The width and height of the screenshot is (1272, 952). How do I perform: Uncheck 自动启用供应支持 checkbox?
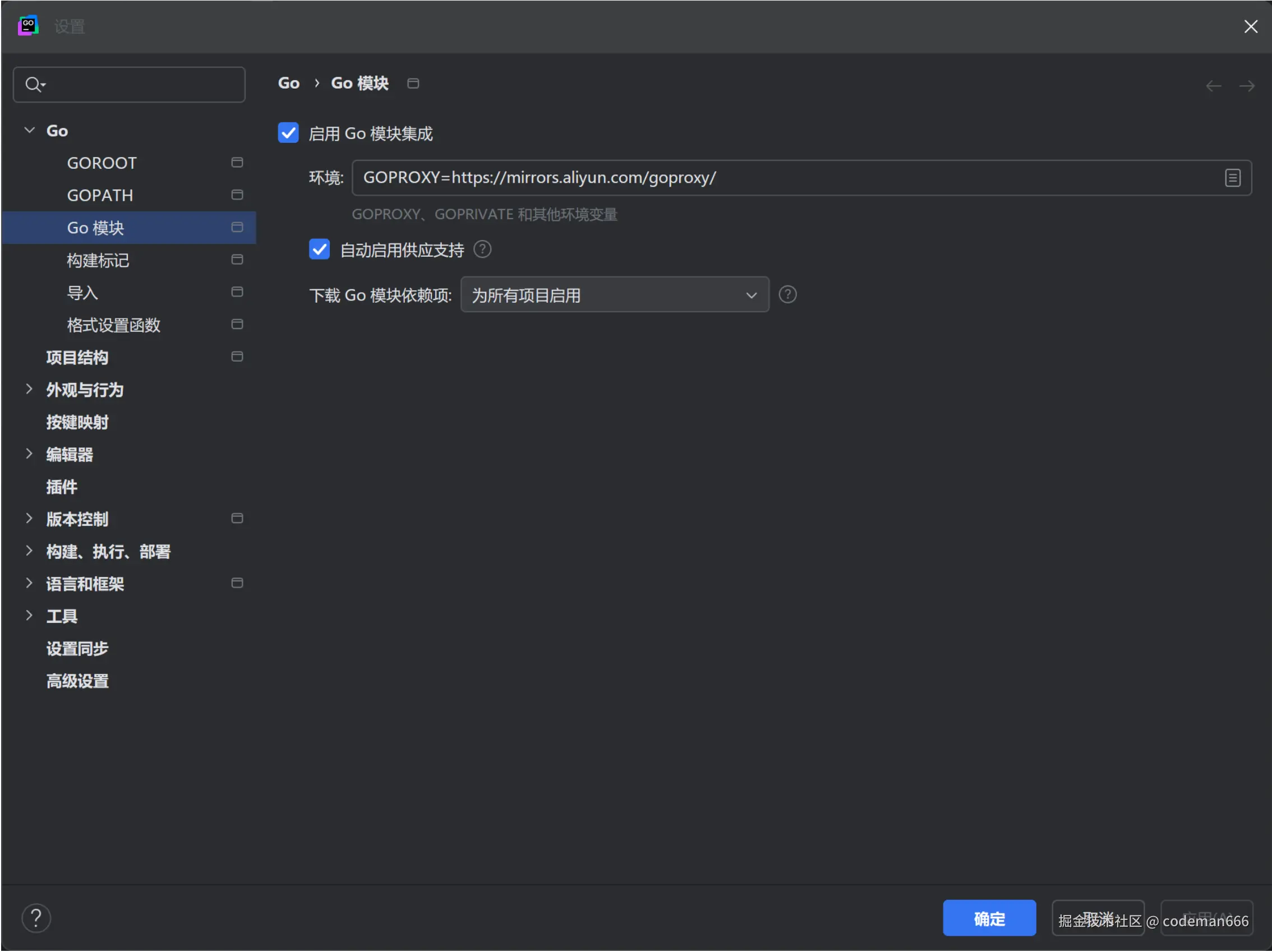[319, 249]
